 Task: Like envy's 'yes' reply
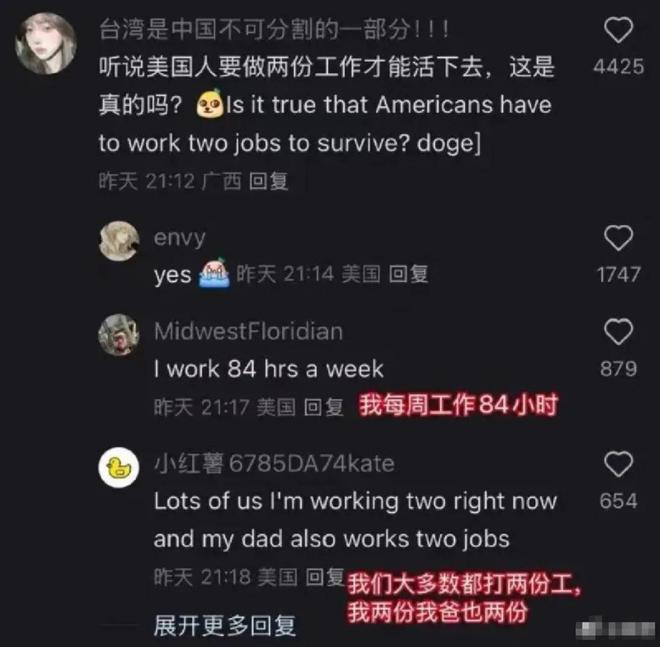(x=618, y=238)
